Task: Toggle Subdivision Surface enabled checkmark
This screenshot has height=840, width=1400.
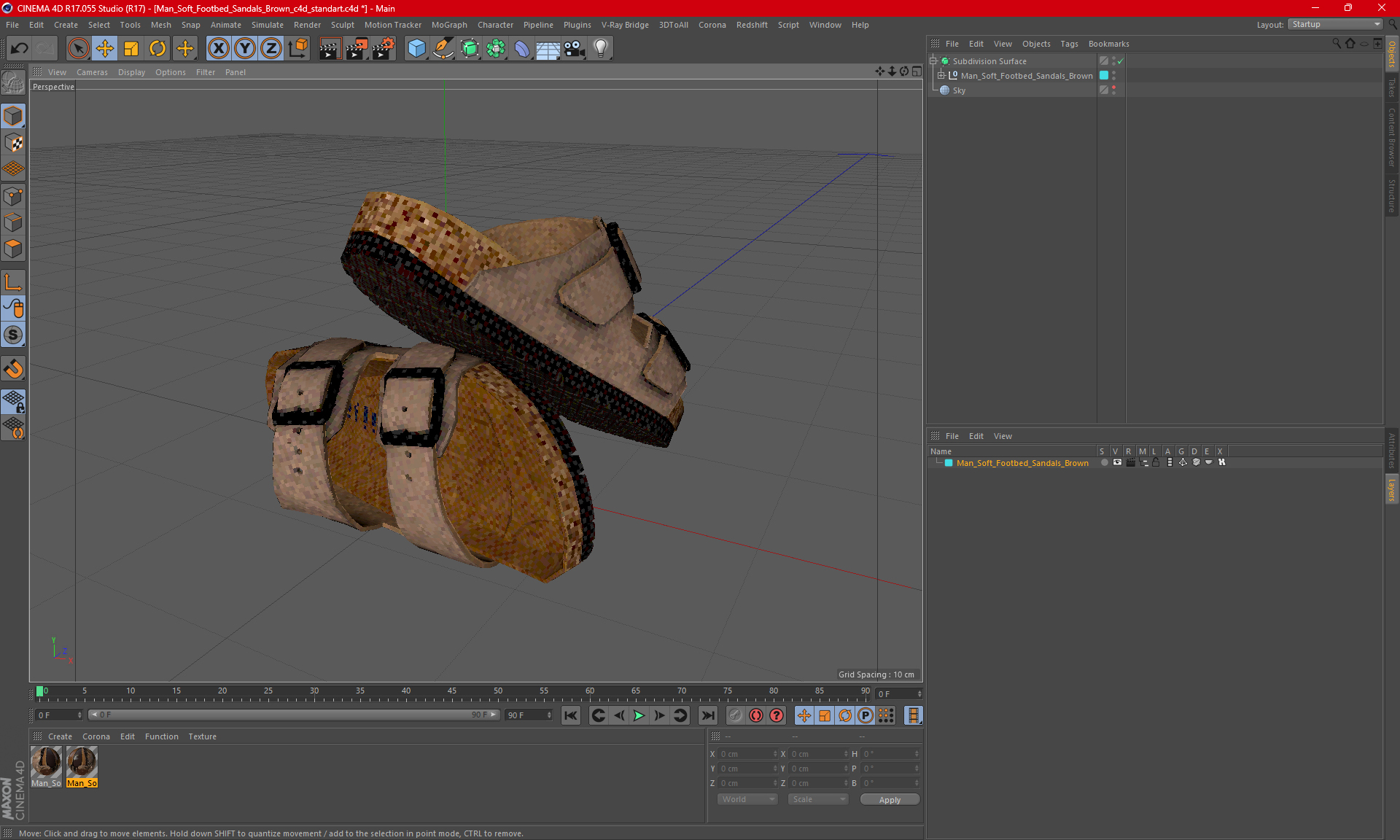Action: [x=1121, y=61]
